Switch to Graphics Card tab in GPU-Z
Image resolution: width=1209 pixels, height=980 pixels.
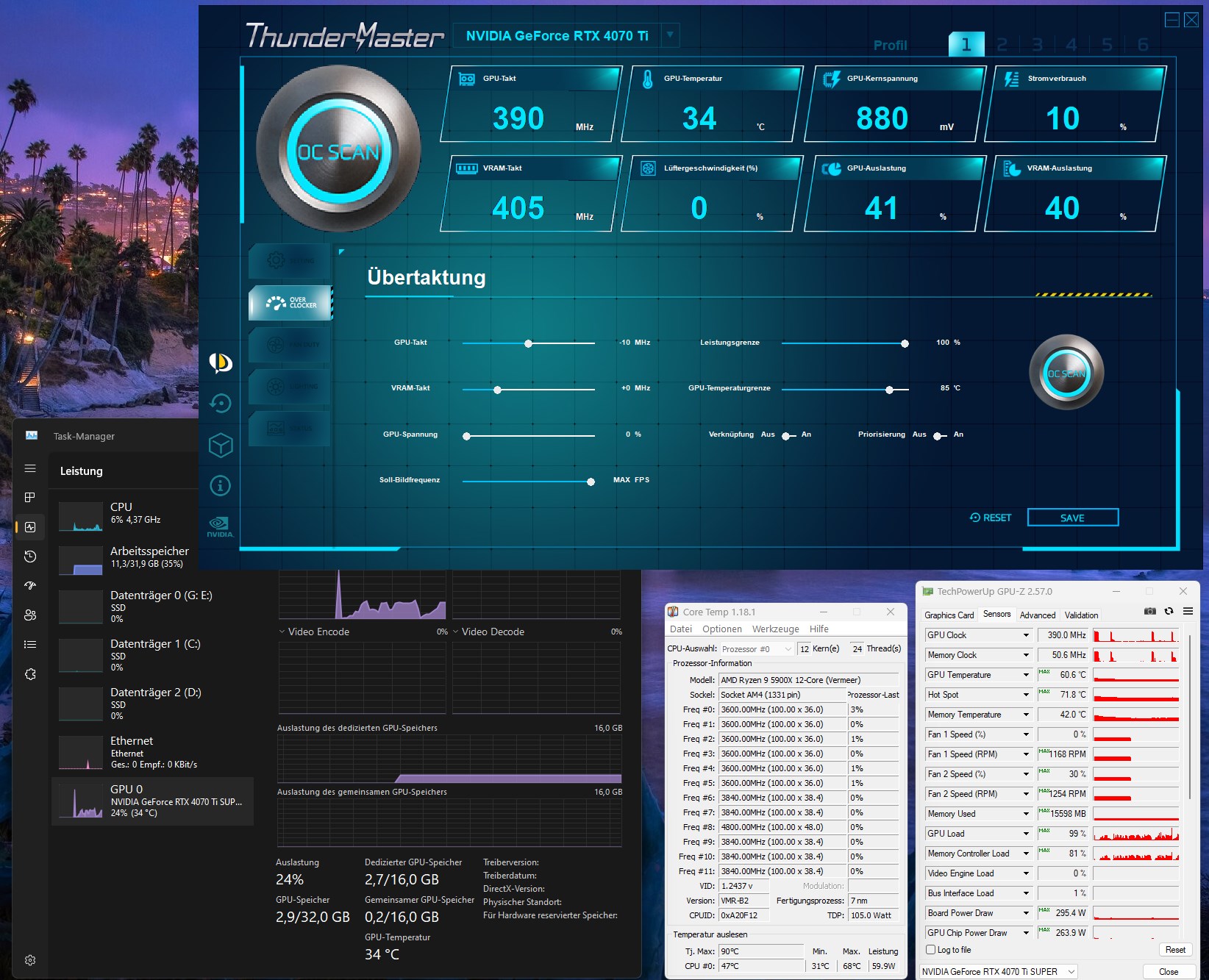tap(949, 615)
